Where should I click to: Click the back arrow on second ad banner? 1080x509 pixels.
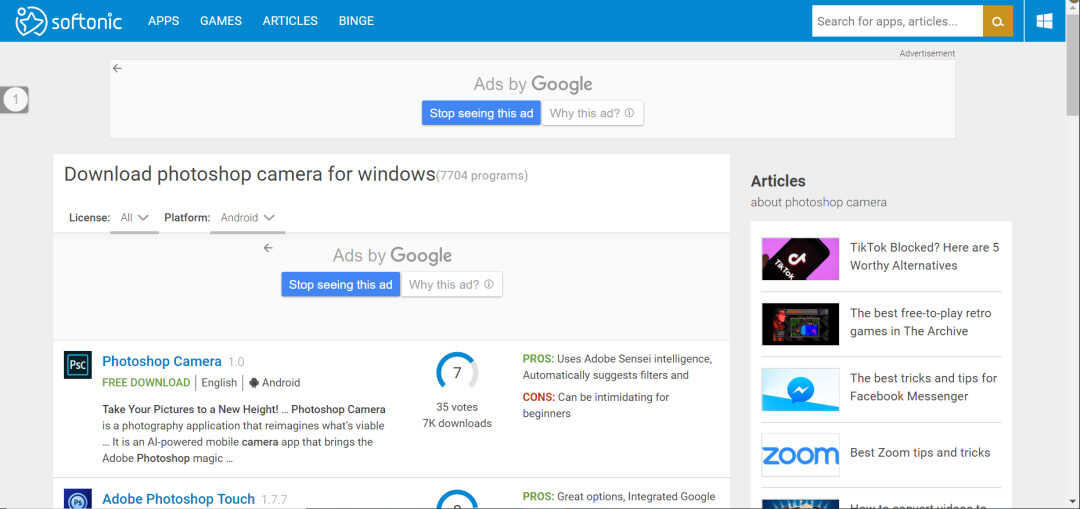[x=268, y=248]
